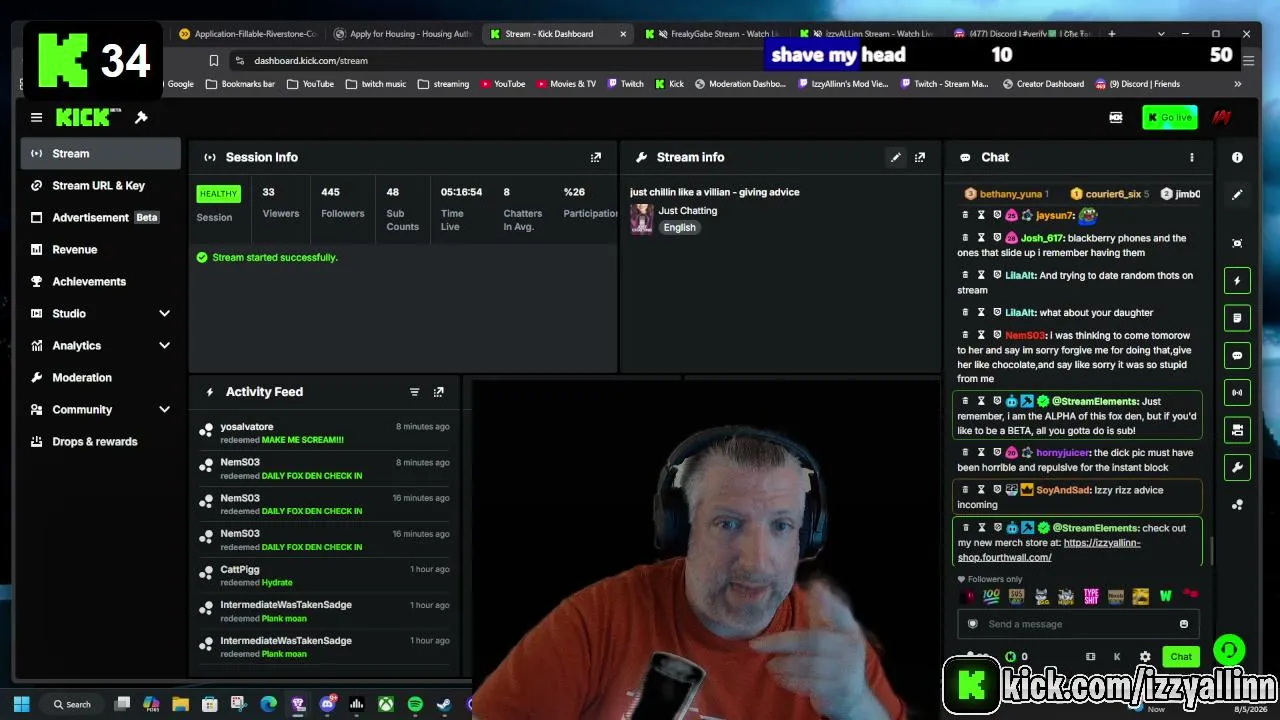Edit stream info with pencil icon

point(896,157)
